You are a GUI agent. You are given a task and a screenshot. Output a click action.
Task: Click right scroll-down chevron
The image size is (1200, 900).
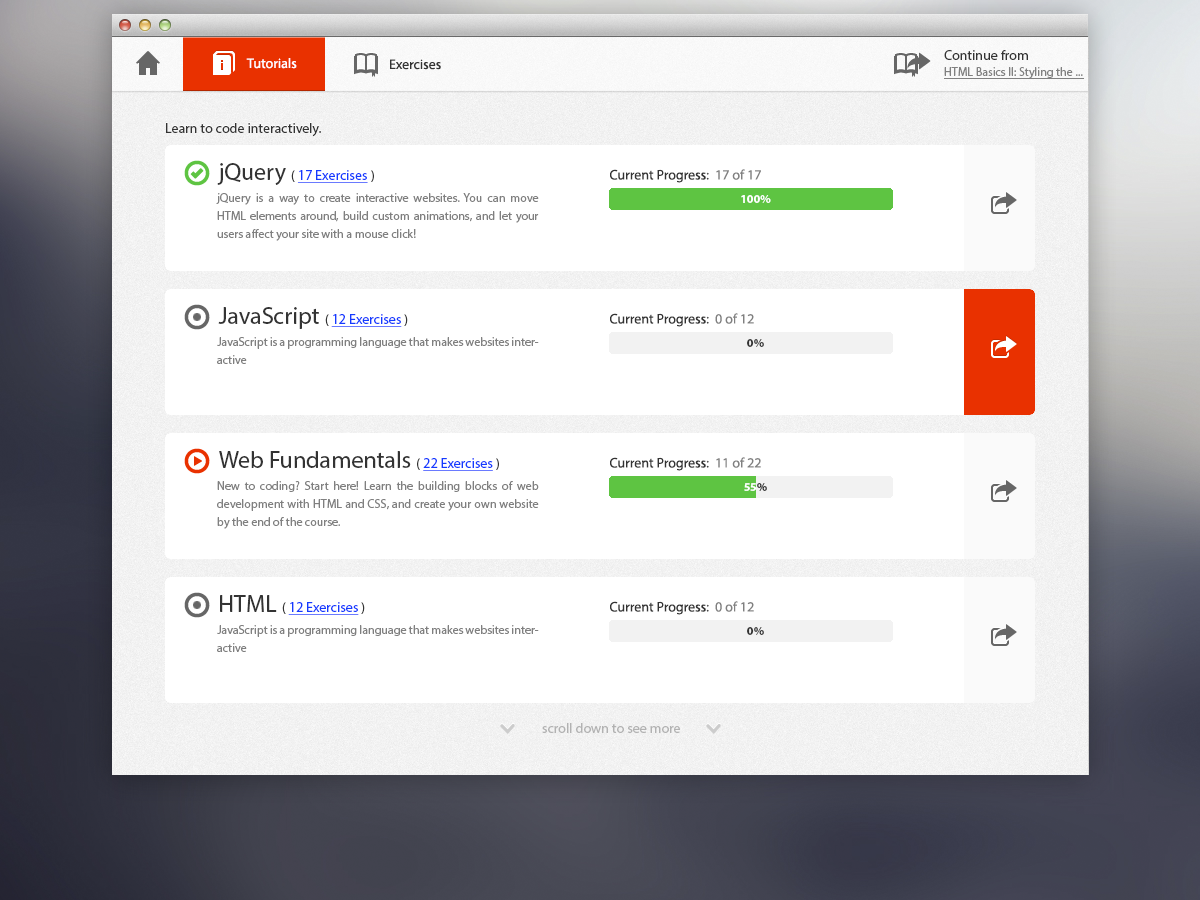[714, 729]
